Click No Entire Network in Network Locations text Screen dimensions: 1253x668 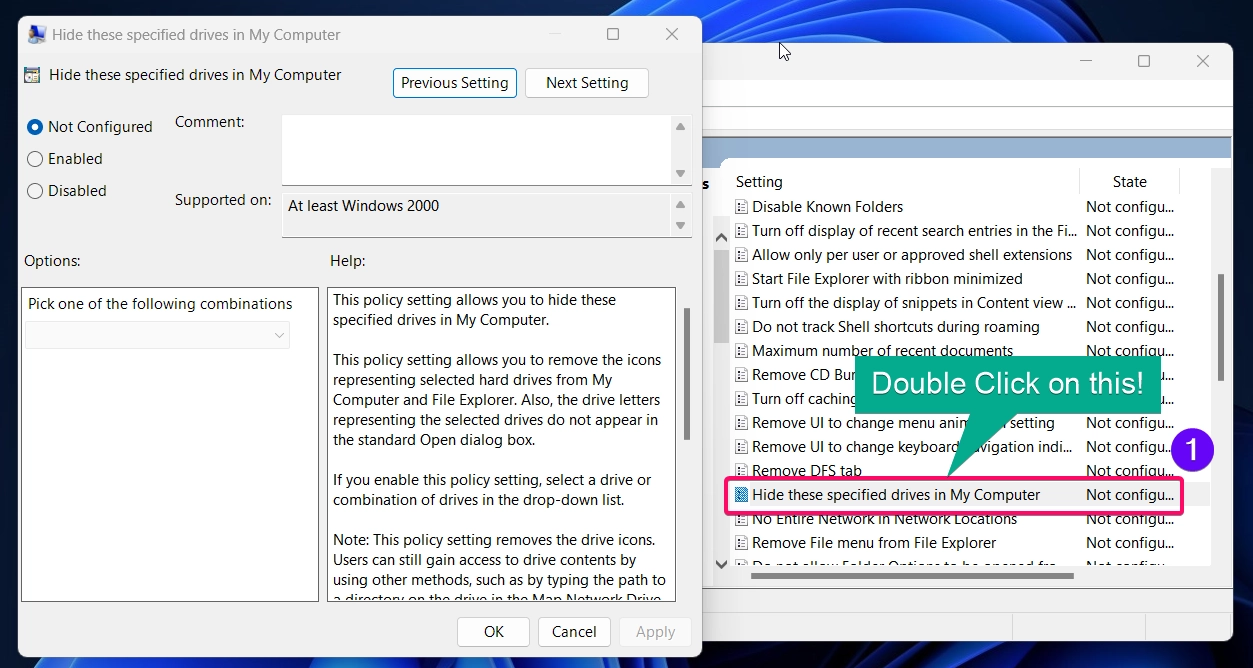click(x=884, y=519)
